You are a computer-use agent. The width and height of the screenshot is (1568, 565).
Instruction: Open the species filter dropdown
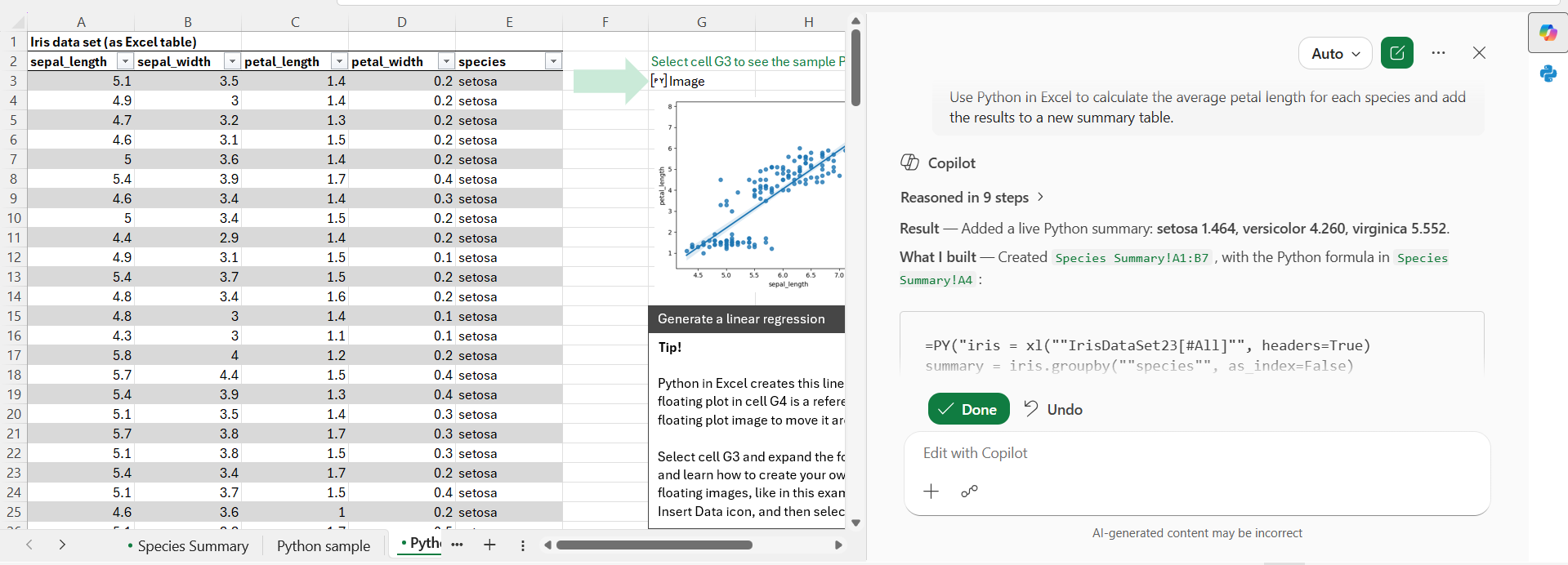coord(553,61)
